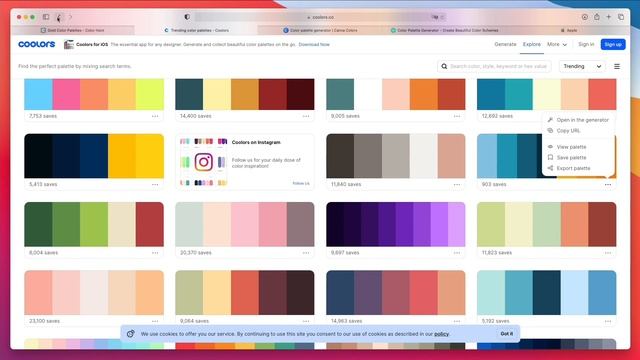Open the Generate navigation link

tap(505, 44)
